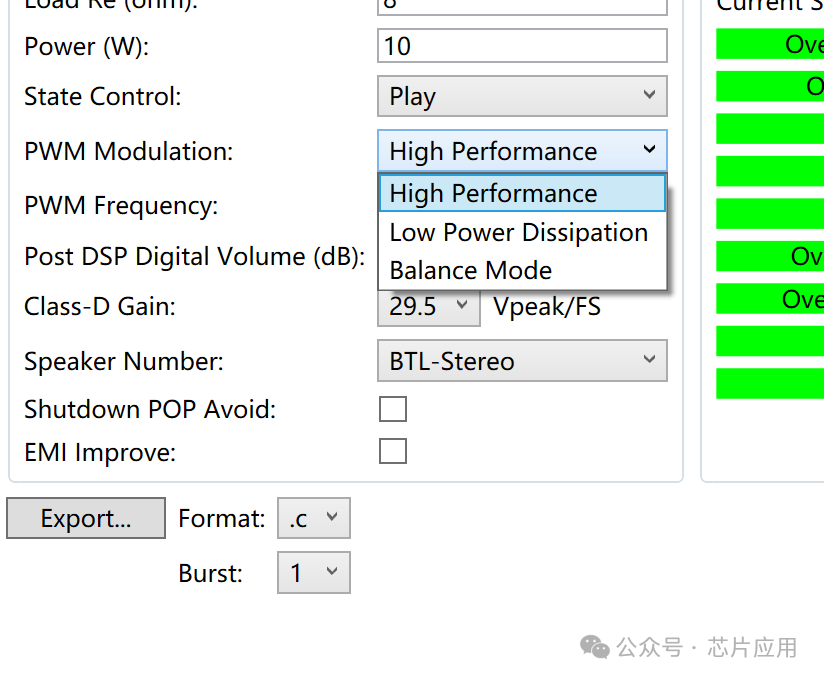Select High Performance from the open list
The height and width of the screenshot is (680, 824).
[x=521, y=193]
